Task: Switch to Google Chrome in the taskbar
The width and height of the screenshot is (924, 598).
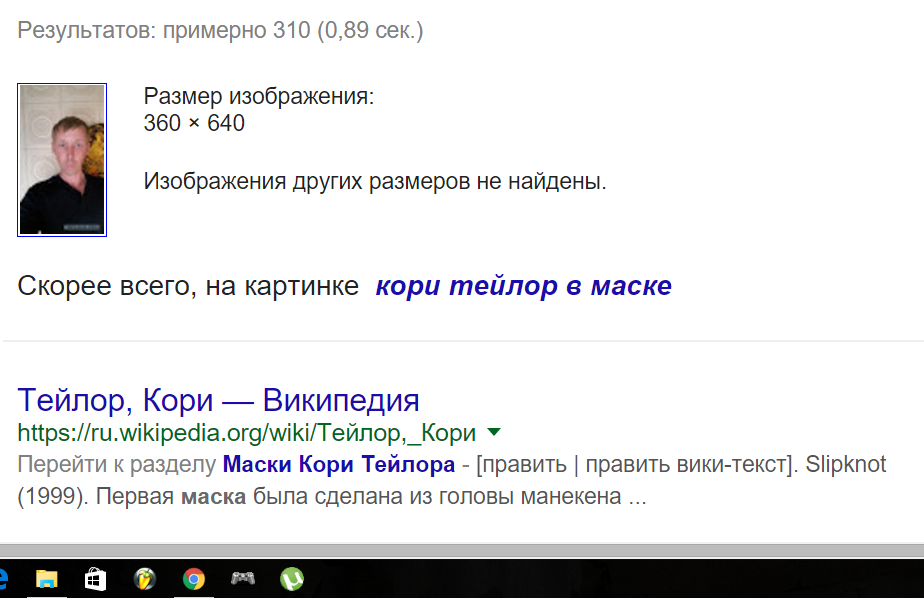Action: tap(194, 579)
